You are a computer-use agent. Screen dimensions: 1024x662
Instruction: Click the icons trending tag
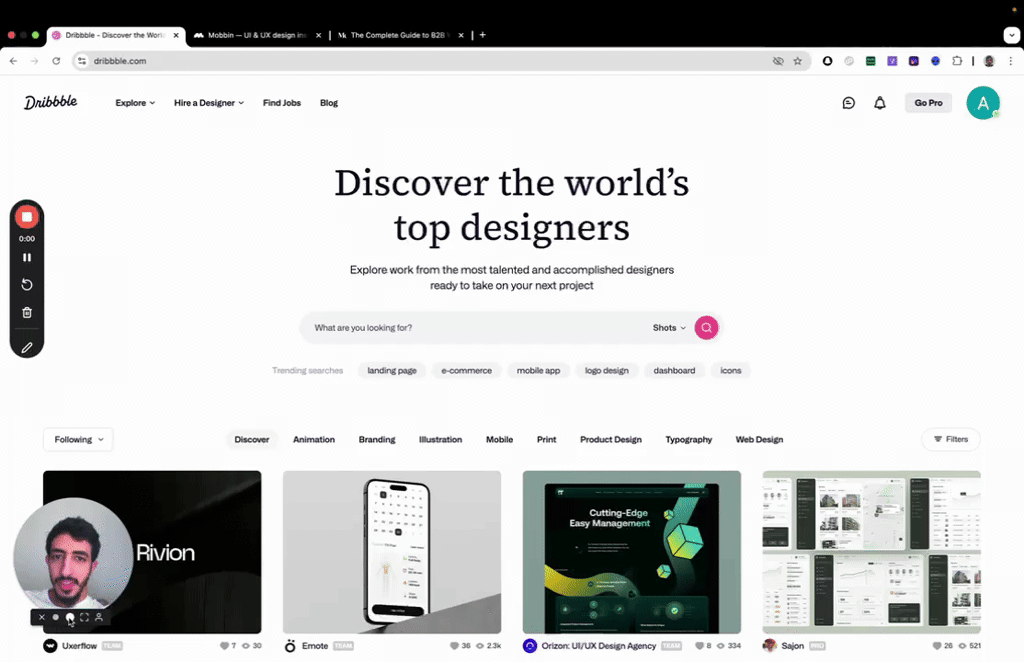click(x=731, y=370)
